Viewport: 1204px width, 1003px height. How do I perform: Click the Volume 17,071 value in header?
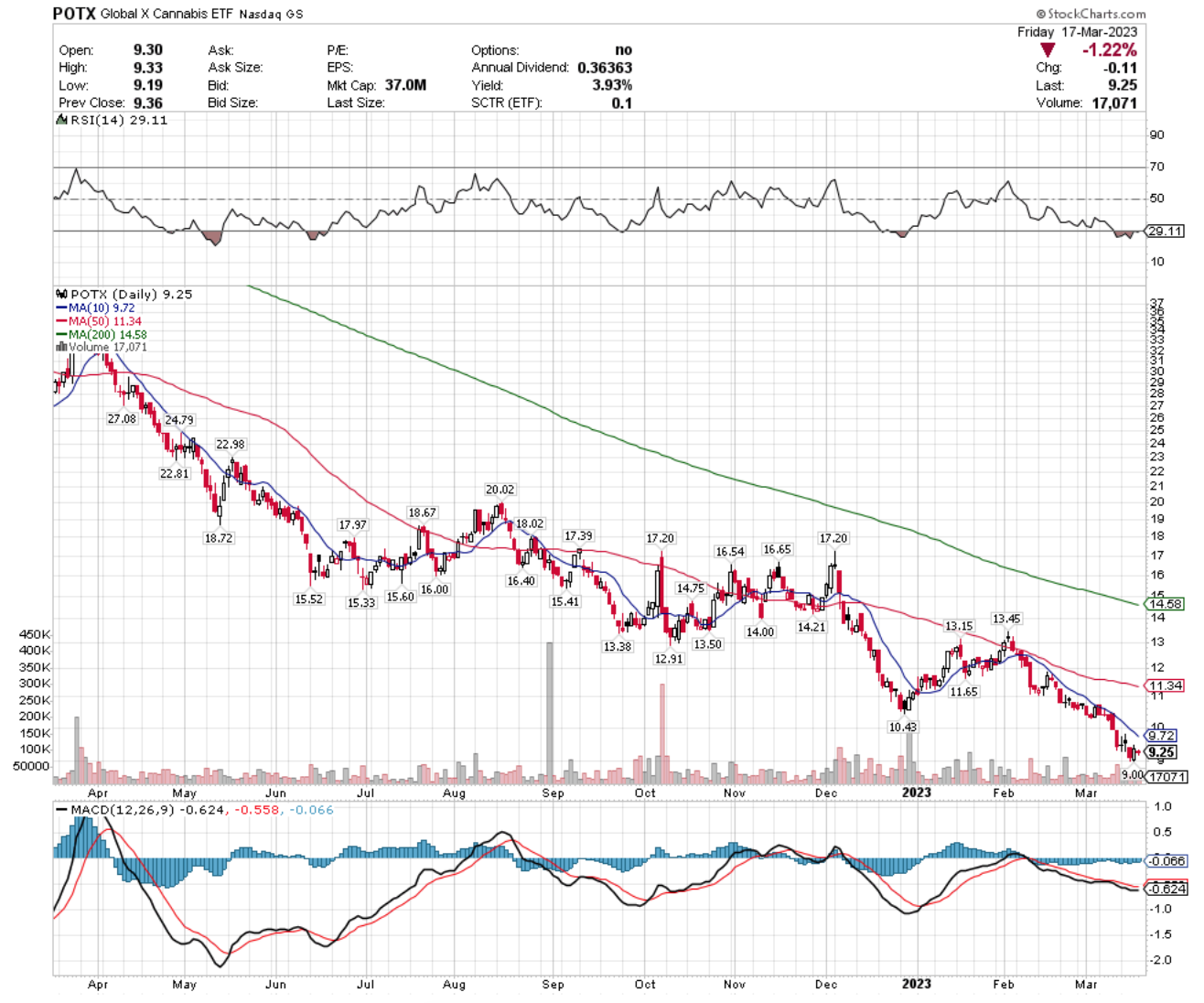1114,102
